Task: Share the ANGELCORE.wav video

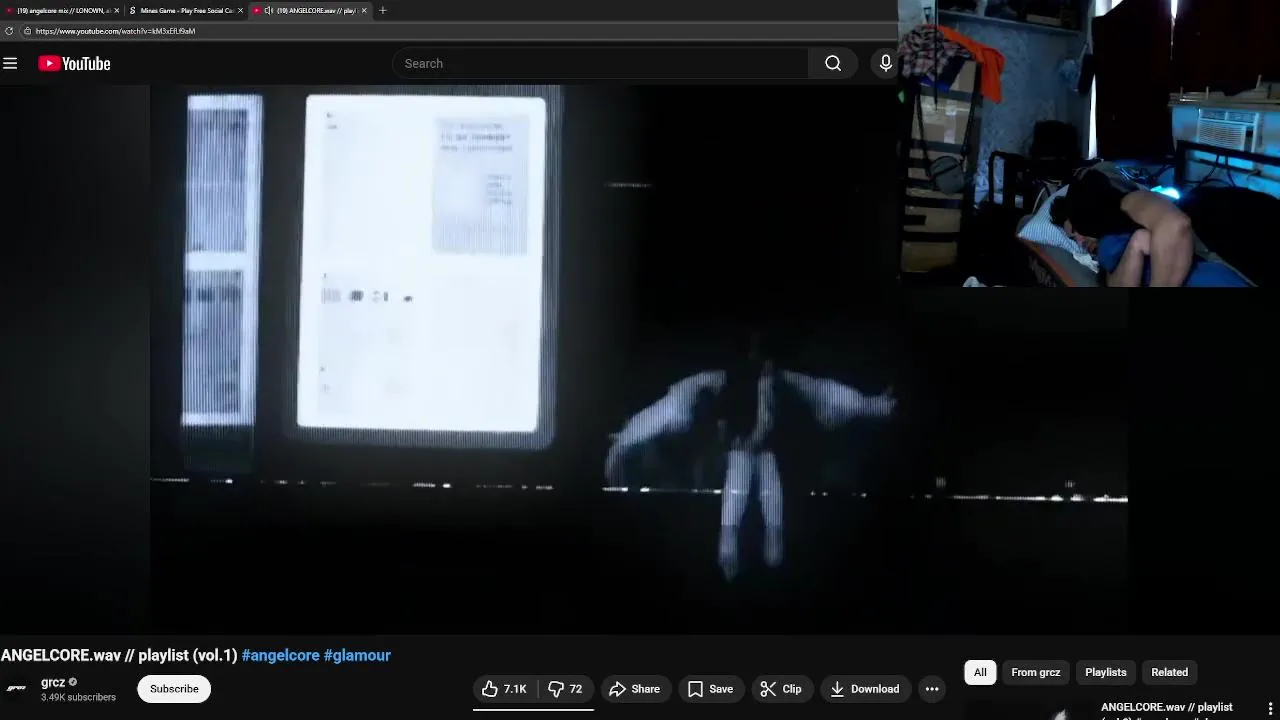Action: (x=634, y=689)
